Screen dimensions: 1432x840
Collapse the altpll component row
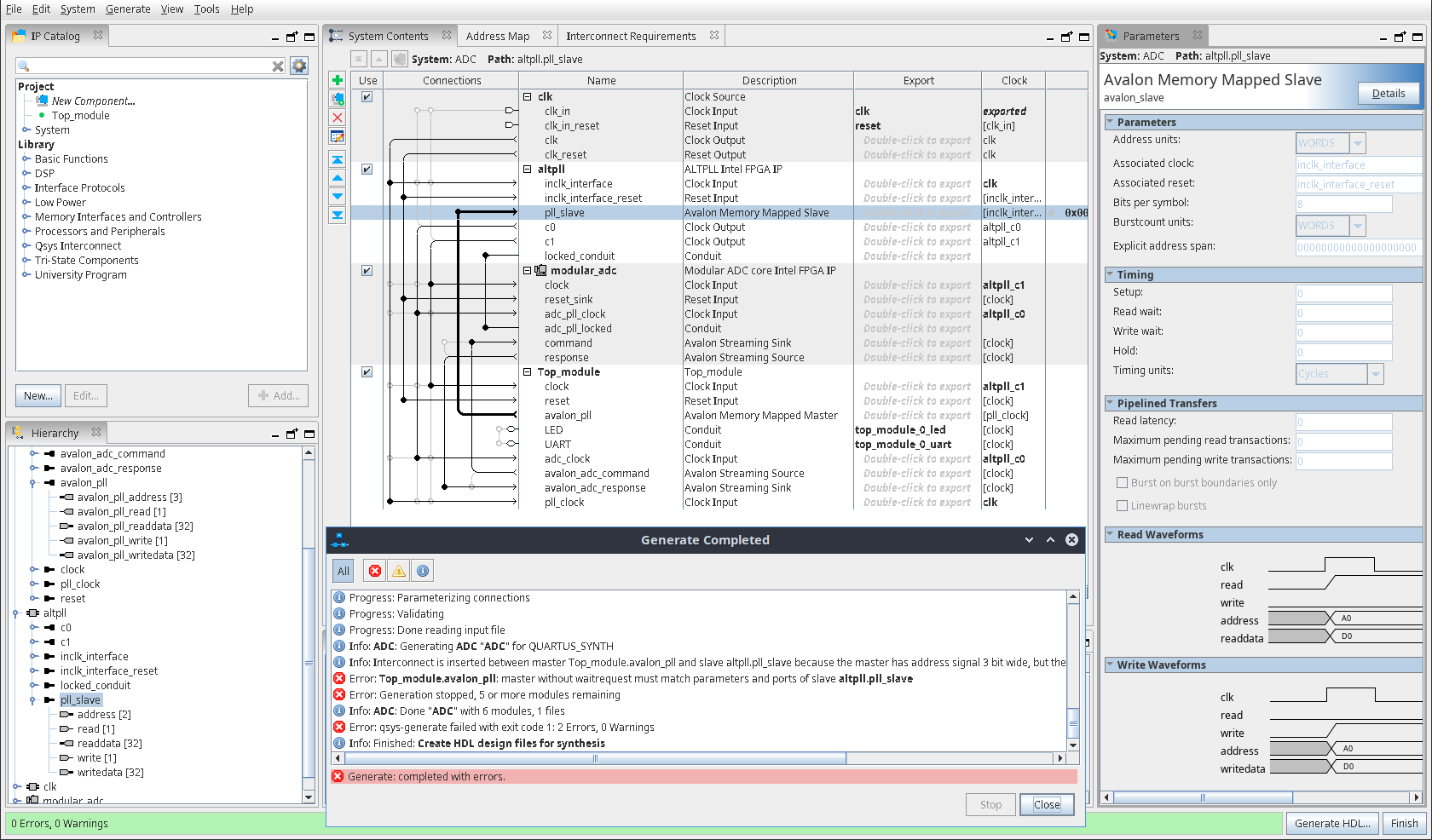point(528,170)
